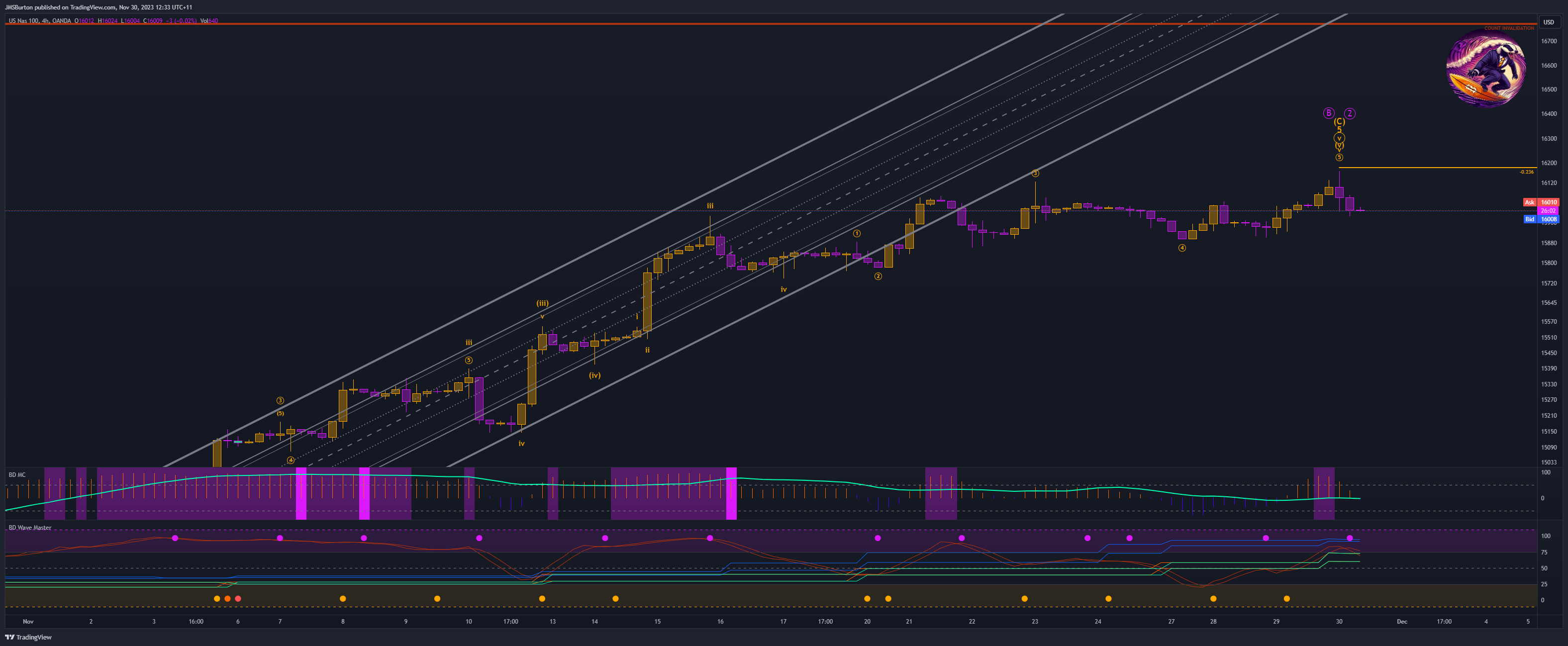Click the 24 date on time axis
1568x646 pixels.
[x=1098, y=622]
